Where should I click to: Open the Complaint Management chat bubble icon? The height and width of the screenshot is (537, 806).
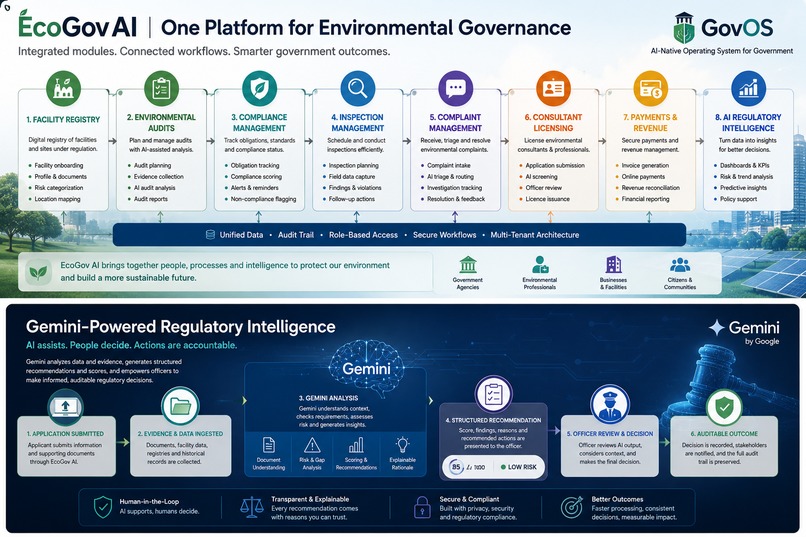pos(455,88)
